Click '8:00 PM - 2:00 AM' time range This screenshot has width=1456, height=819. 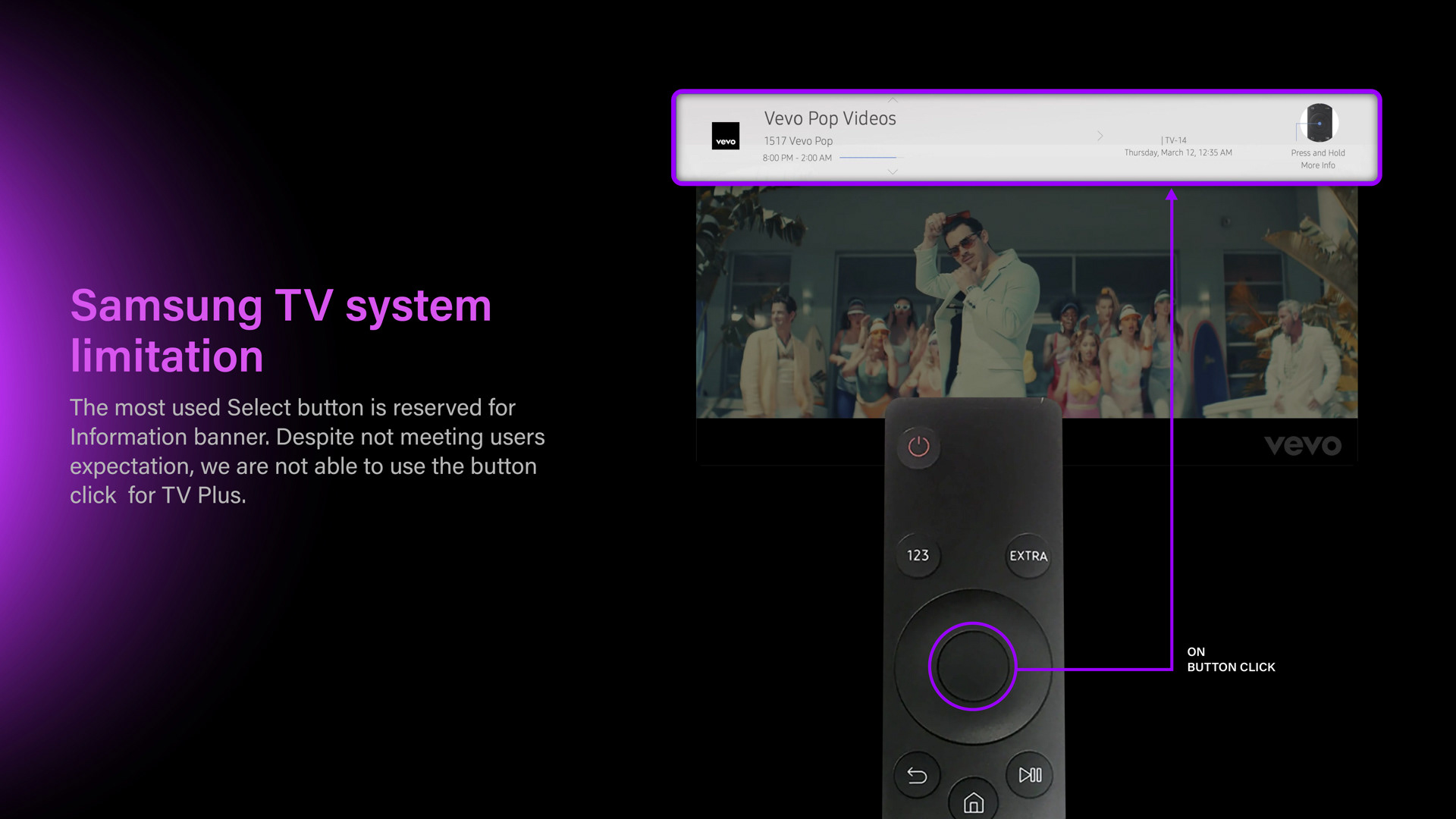[797, 158]
